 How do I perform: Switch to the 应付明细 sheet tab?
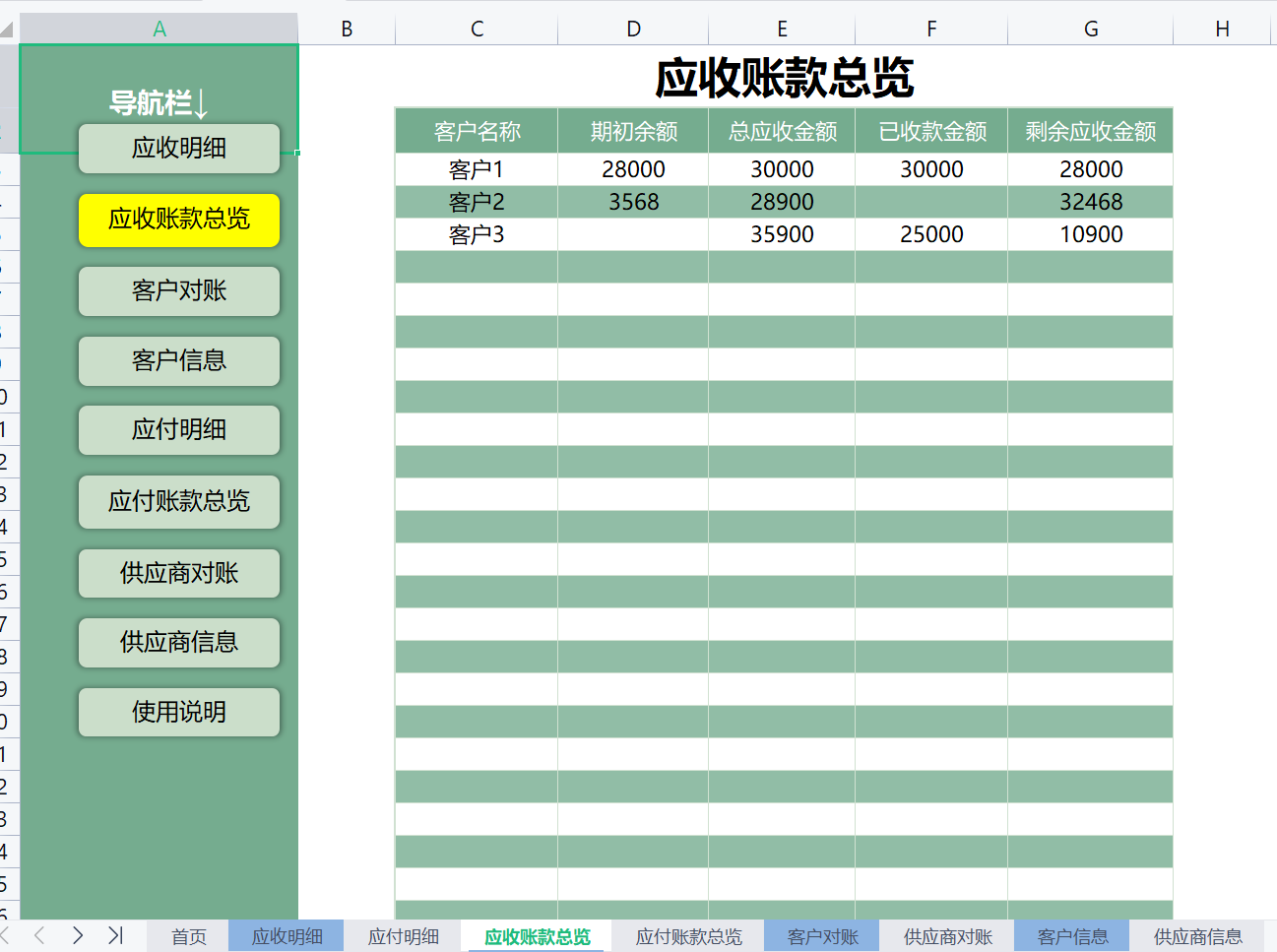point(402,936)
